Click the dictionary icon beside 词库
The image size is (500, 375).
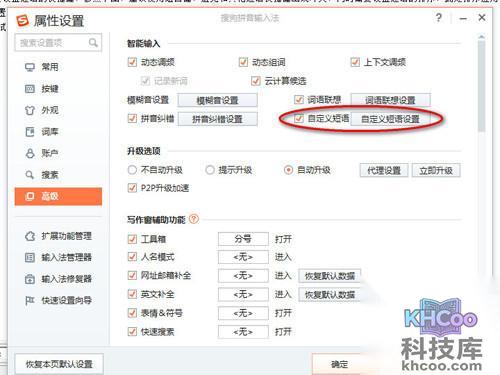tap(30, 132)
